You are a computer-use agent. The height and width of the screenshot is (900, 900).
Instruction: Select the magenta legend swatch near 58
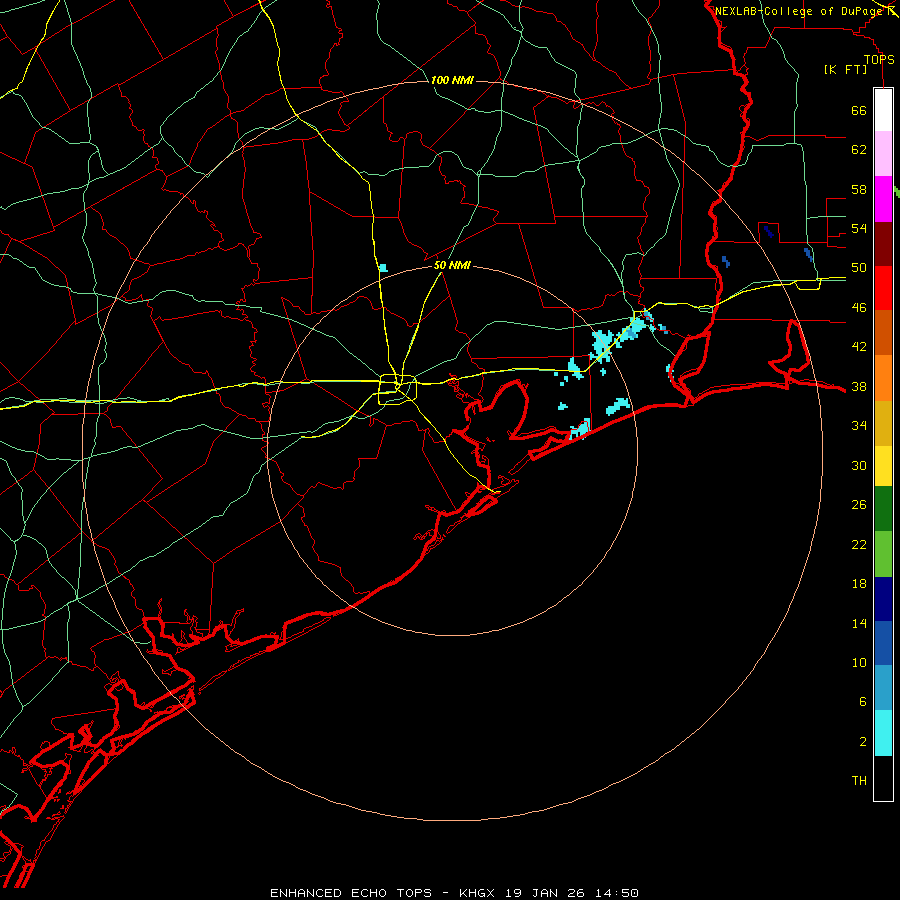pyautogui.click(x=883, y=199)
